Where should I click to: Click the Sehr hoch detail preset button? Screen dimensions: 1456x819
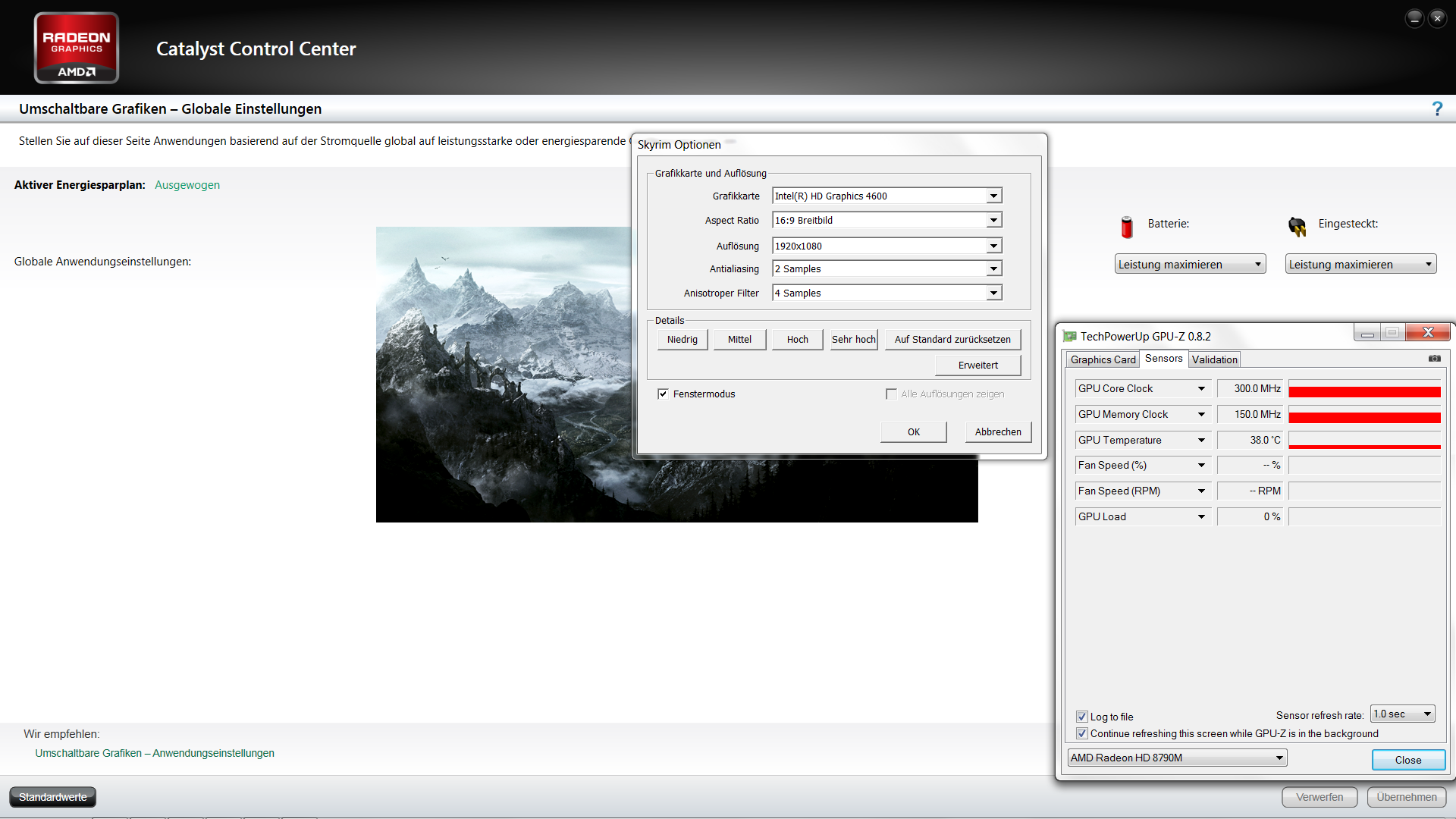854,340
